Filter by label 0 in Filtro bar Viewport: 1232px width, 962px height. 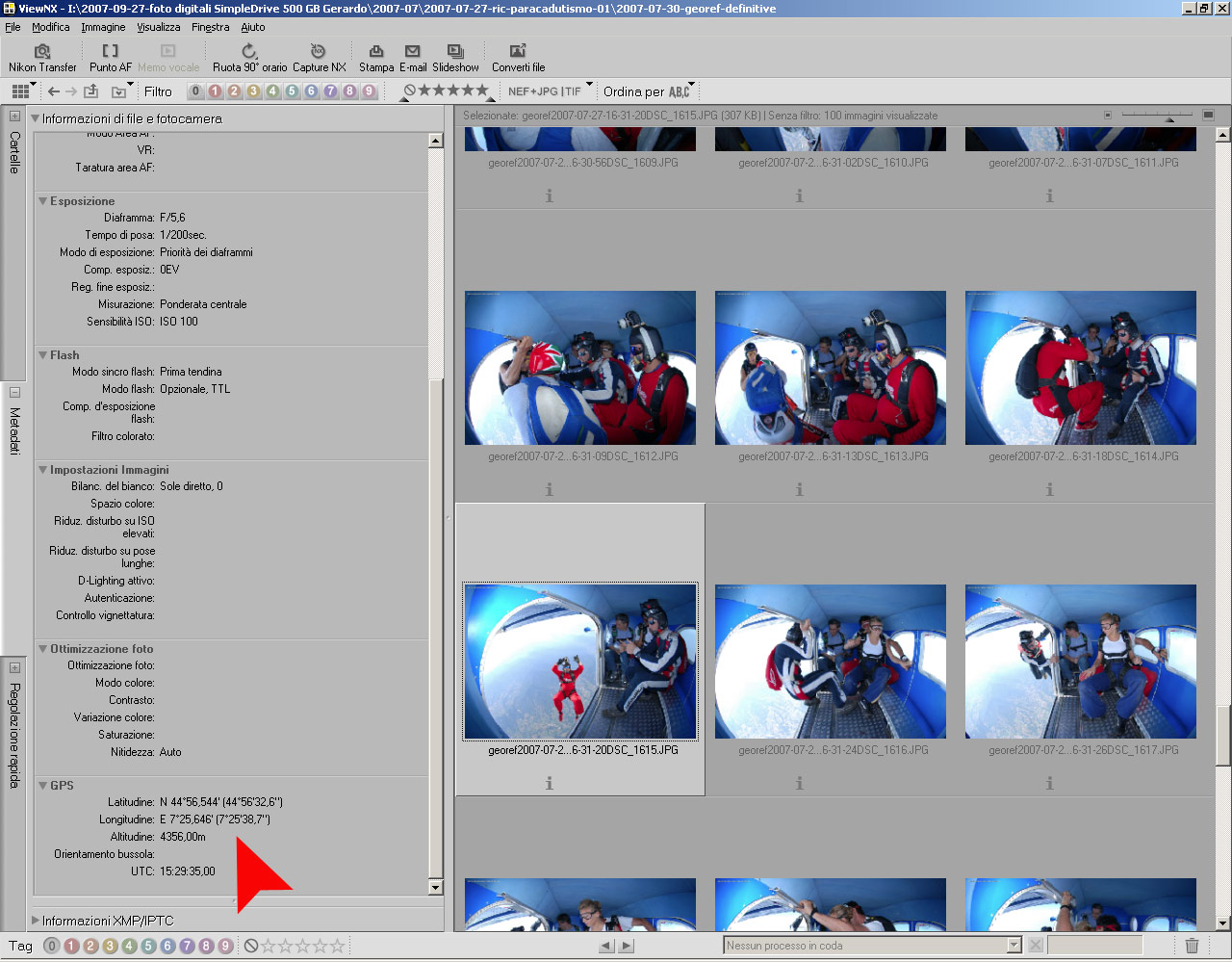[x=196, y=91]
